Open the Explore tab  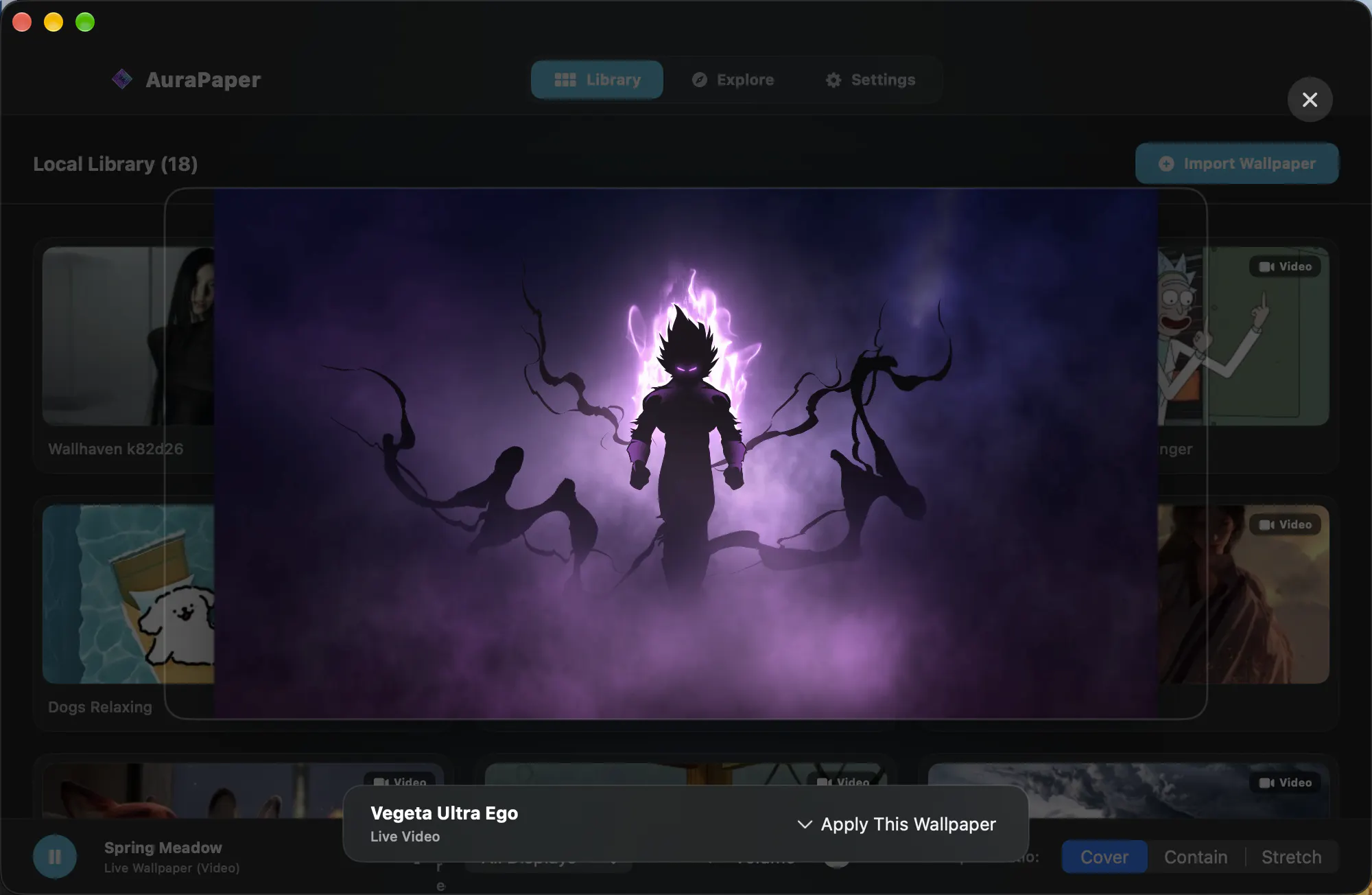tap(733, 80)
